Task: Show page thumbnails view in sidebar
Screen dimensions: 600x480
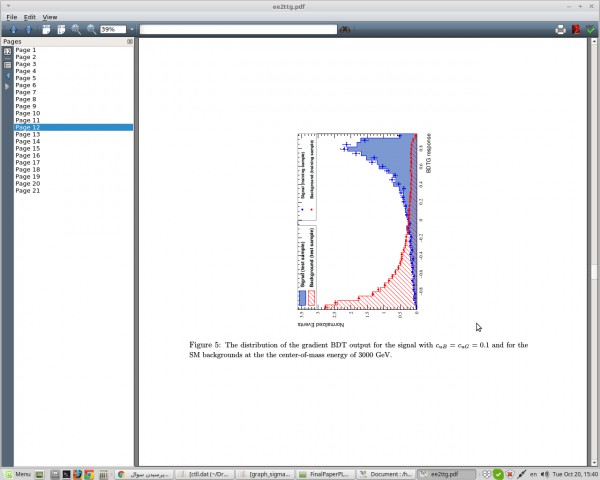Action: (7, 51)
